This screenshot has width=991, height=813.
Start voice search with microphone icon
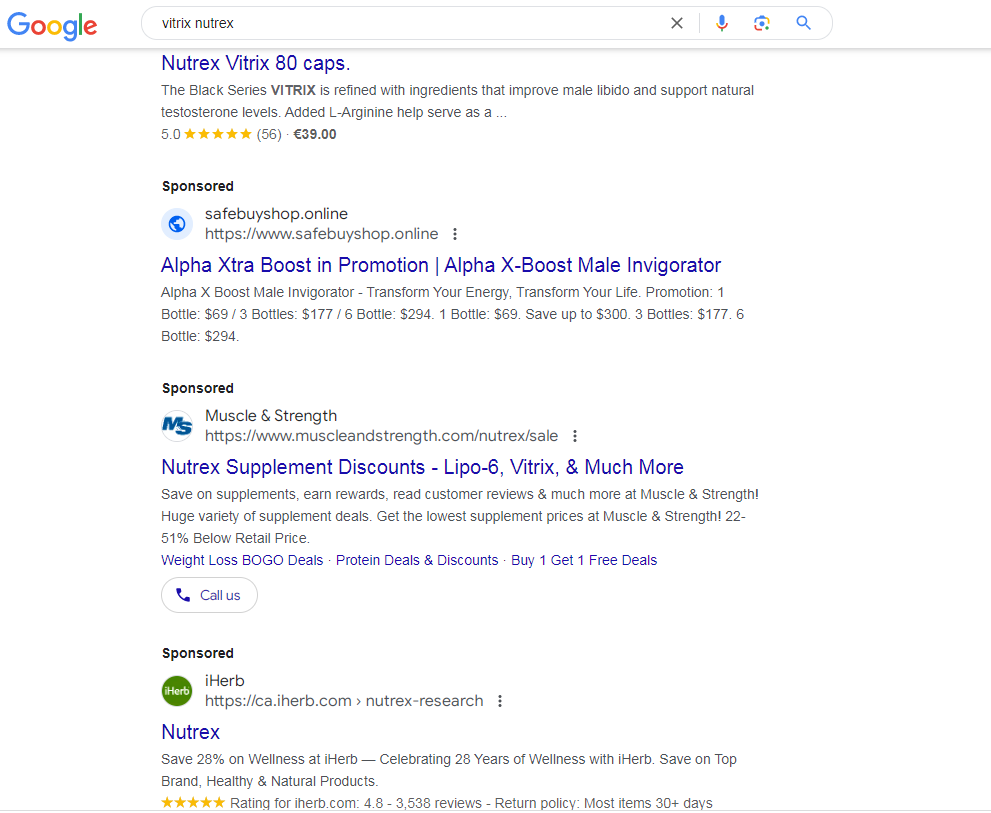722,23
